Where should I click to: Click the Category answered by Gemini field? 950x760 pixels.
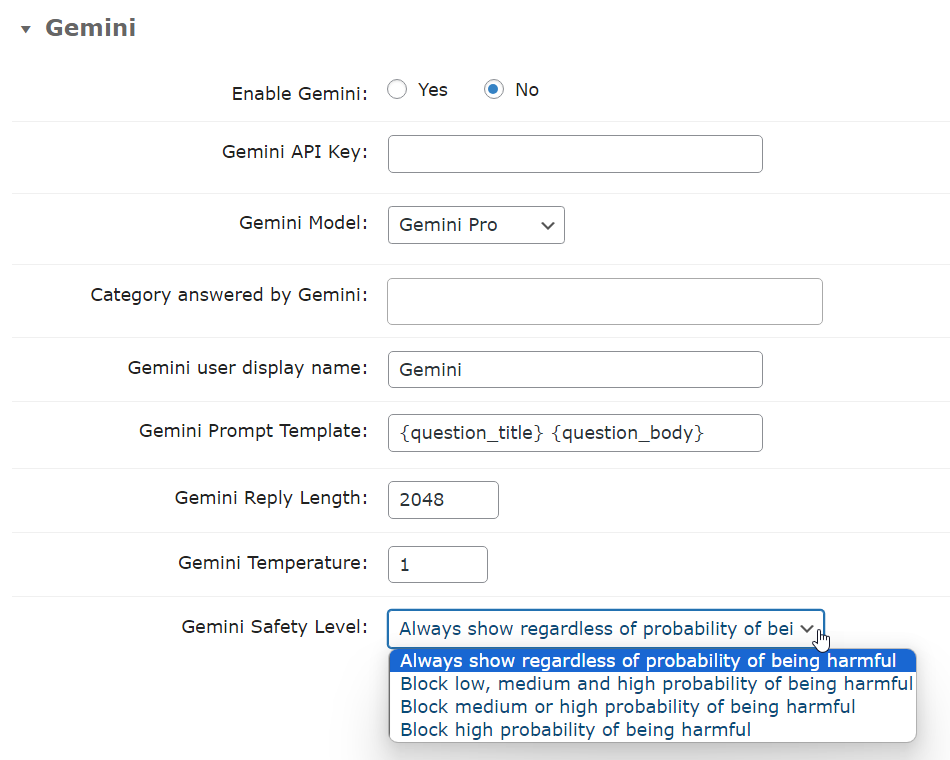605,301
